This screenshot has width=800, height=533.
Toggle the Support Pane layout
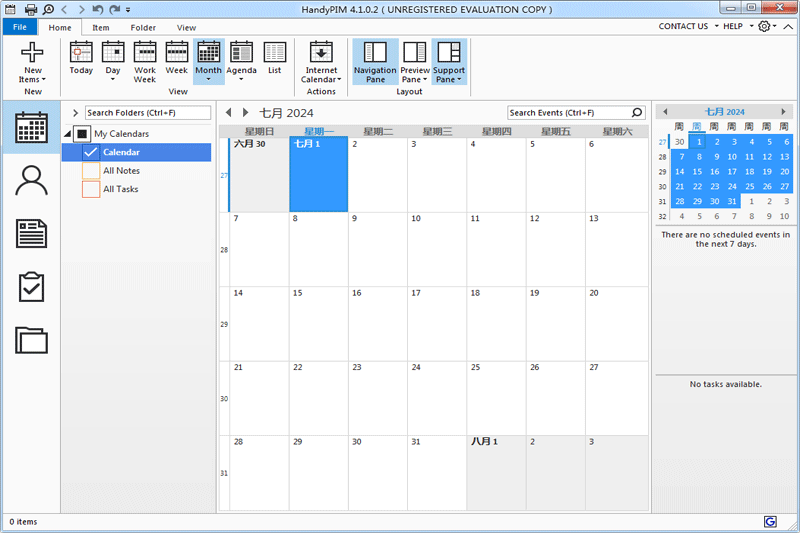pyautogui.click(x=449, y=61)
